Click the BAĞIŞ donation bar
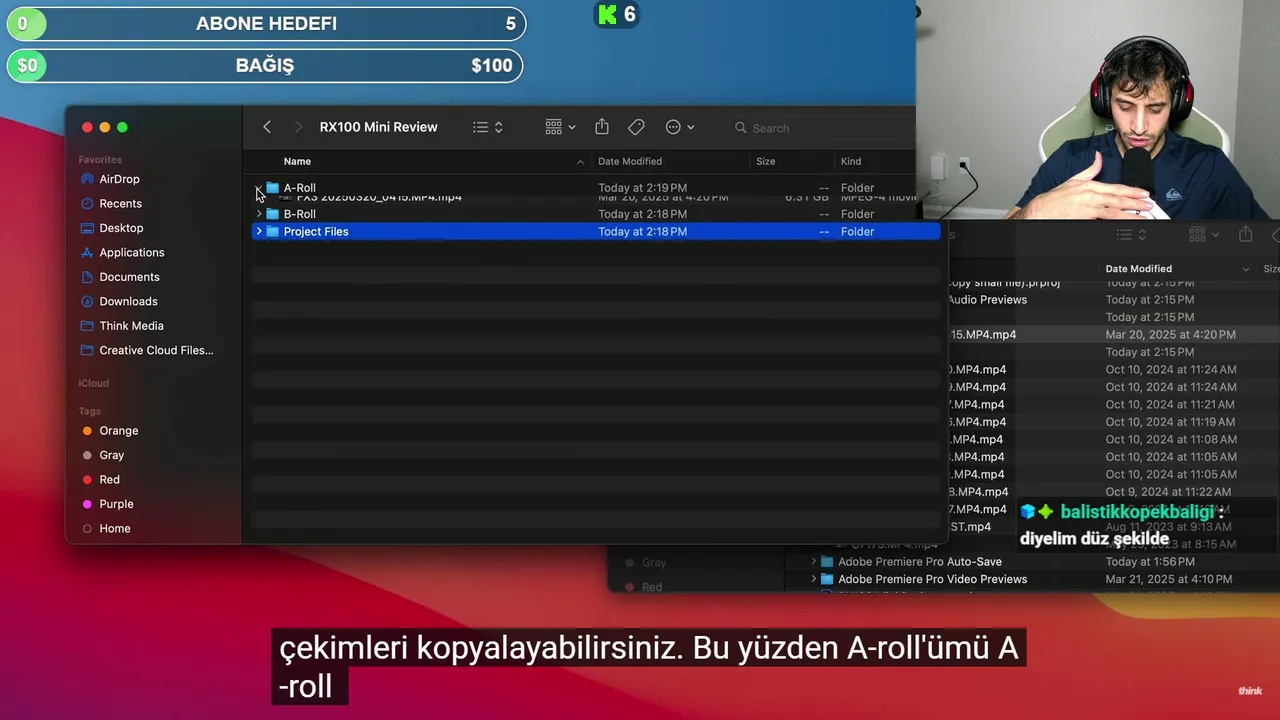This screenshot has height=720, width=1280. pos(265,65)
